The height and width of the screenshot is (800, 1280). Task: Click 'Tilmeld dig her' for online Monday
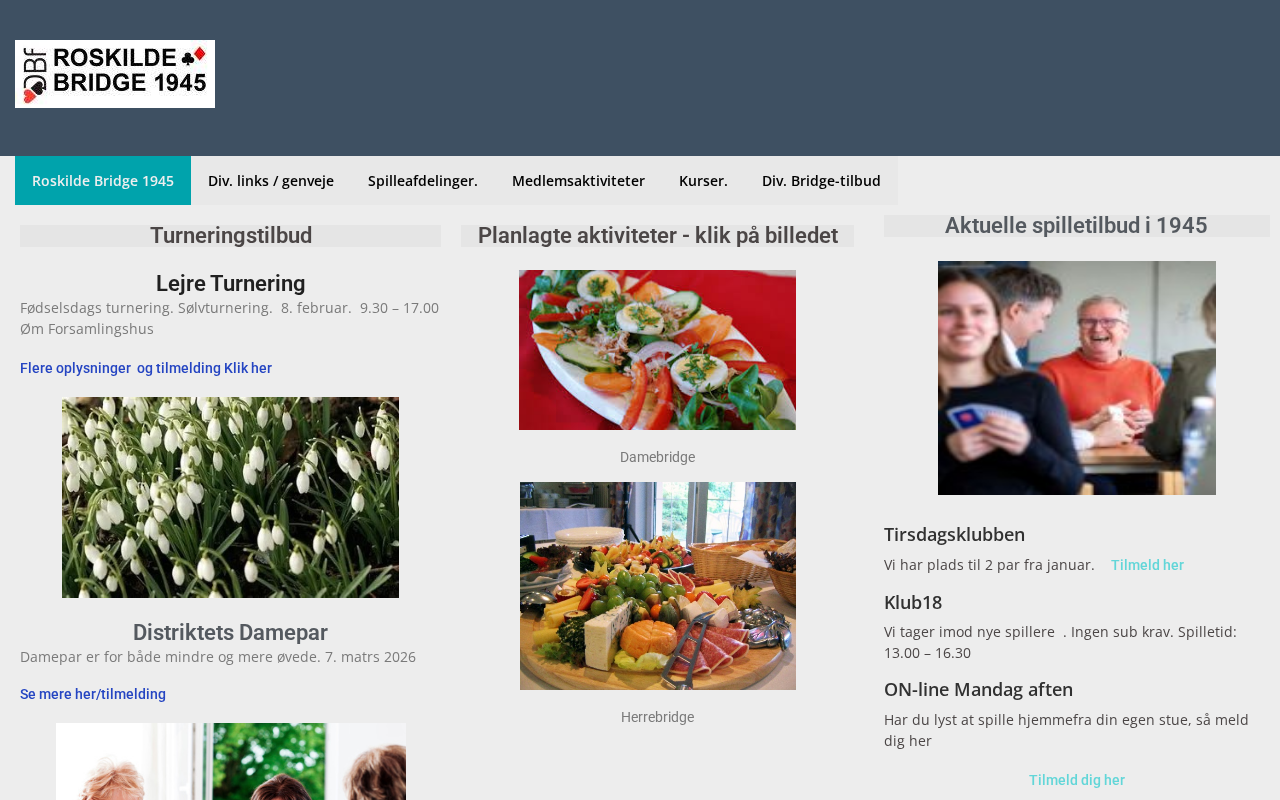[x=1077, y=780]
